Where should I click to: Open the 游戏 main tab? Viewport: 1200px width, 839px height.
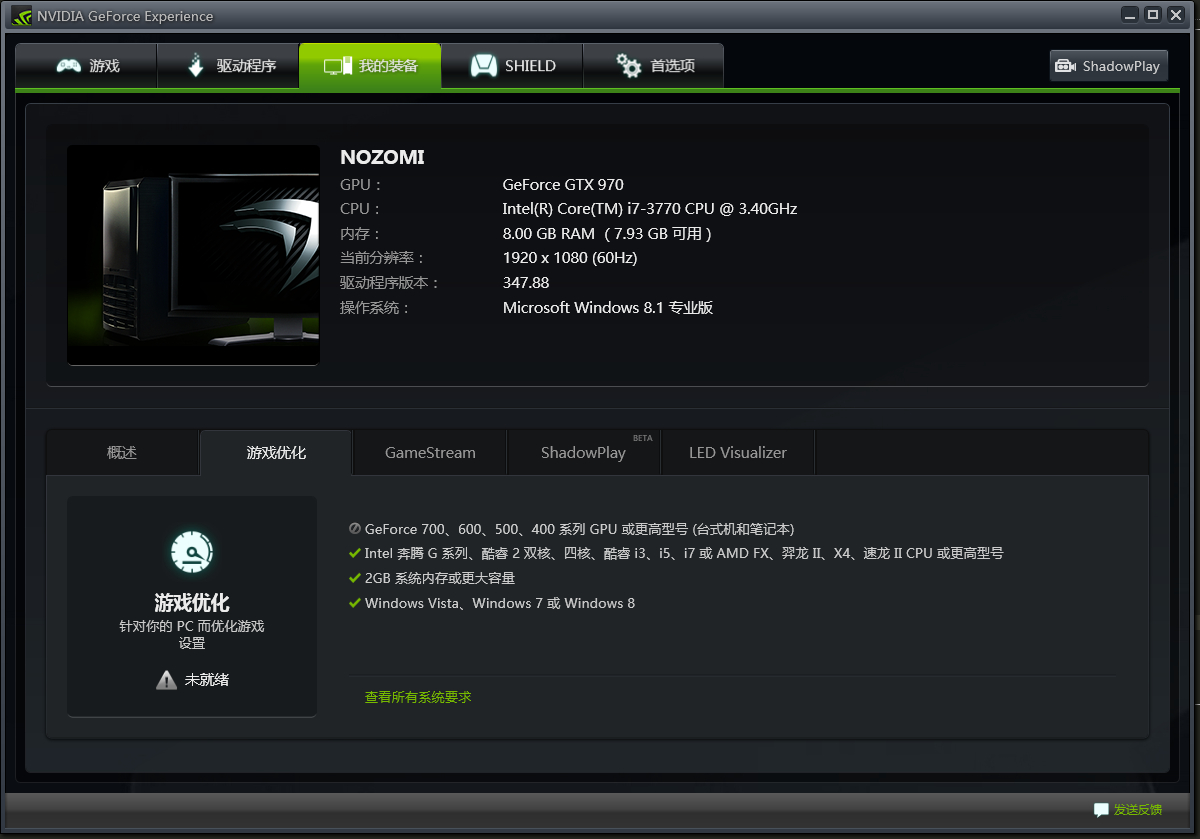86,66
